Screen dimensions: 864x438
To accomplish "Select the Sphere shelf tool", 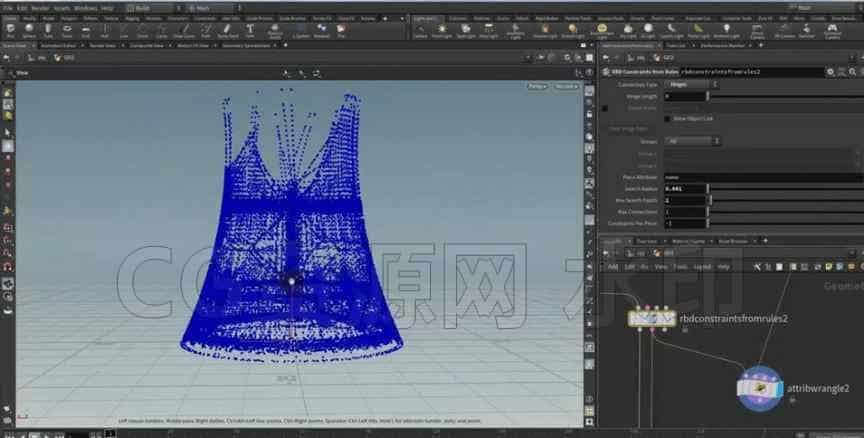I will [29, 30].
